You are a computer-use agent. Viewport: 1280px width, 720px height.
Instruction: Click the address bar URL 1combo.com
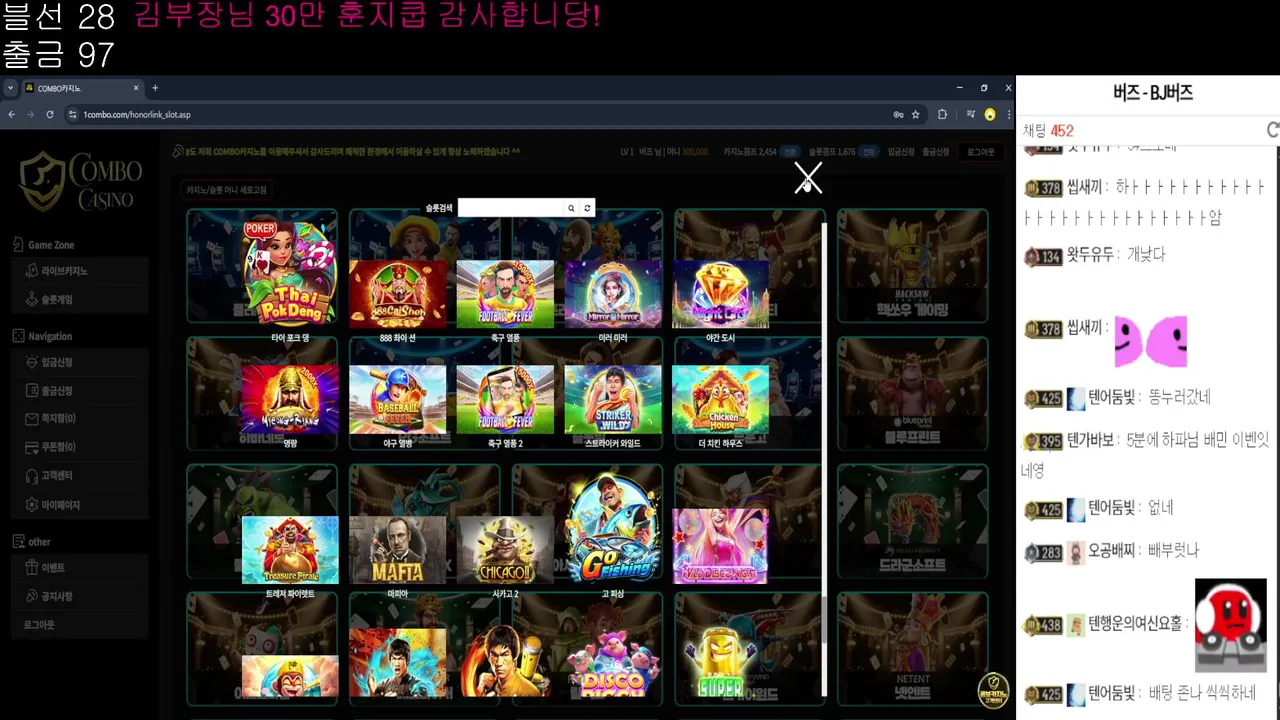point(137,115)
